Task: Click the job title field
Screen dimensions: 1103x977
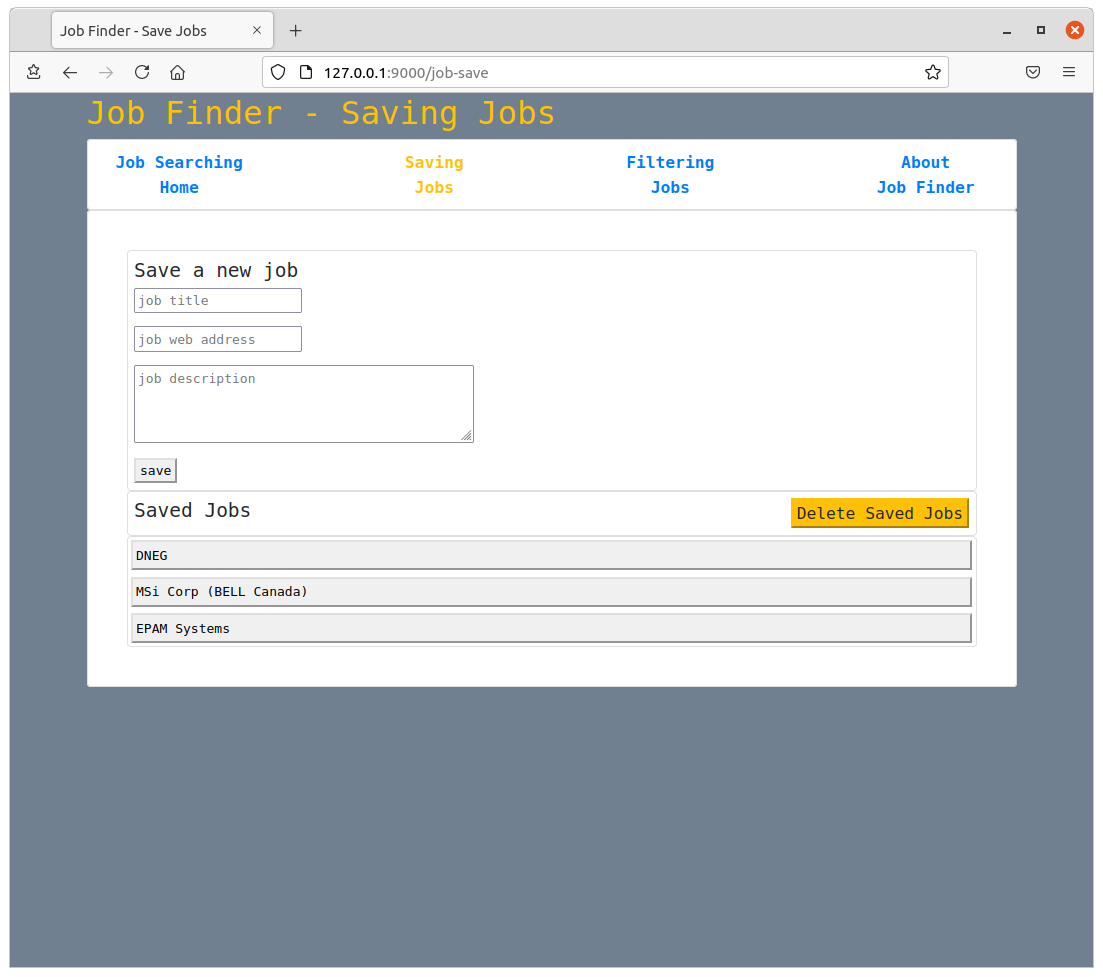Action: (x=218, y=300)
